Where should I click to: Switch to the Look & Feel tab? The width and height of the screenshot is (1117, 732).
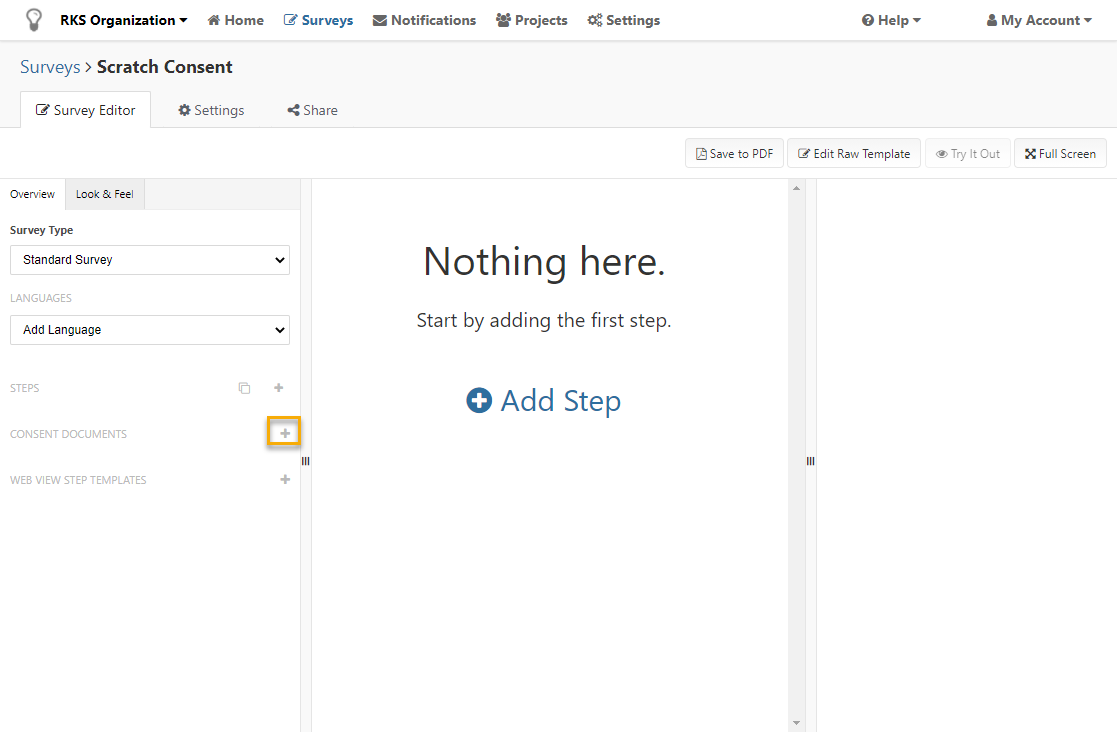(105, 194)
